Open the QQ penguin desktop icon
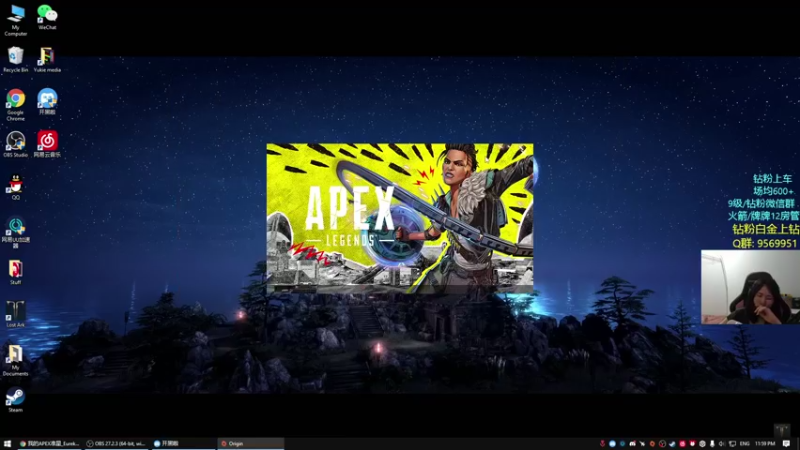 pos(15,187)
